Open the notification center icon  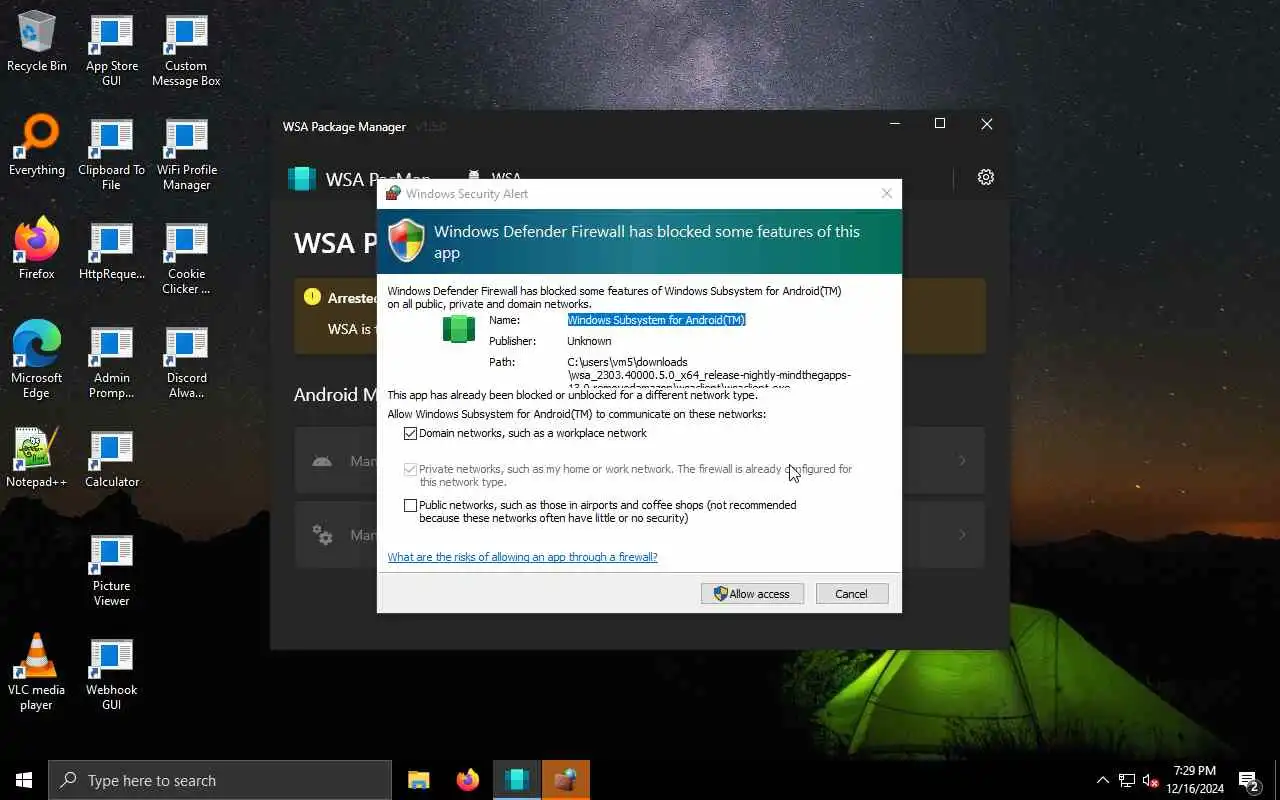coord(1249,780)
